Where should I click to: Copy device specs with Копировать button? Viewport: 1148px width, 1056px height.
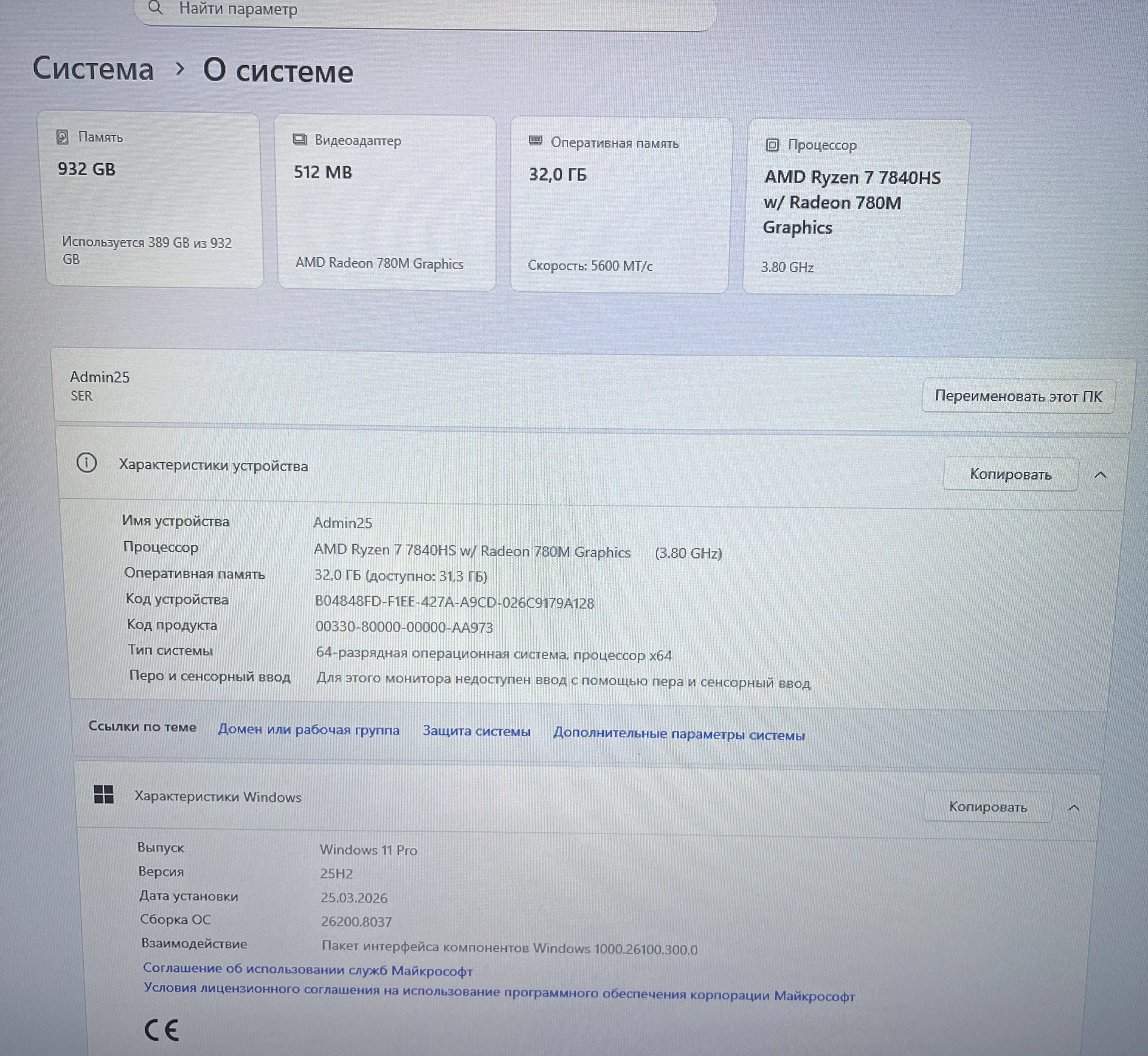(1010, 474)
